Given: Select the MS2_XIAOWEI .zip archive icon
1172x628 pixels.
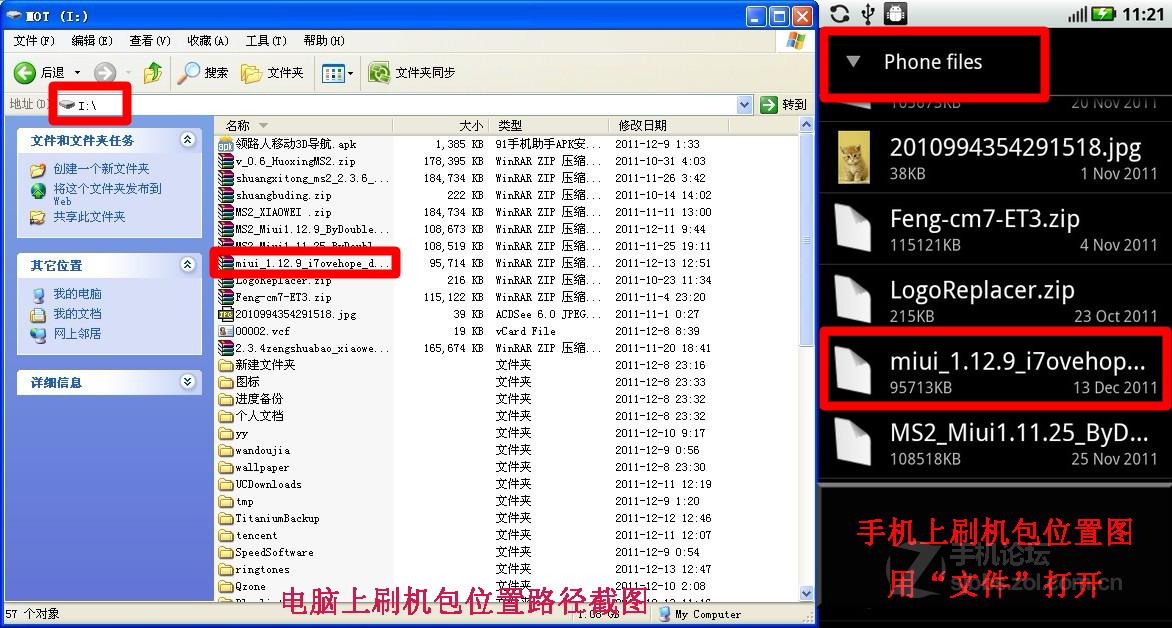Looking at the screenshot, I should coord(226,212).
